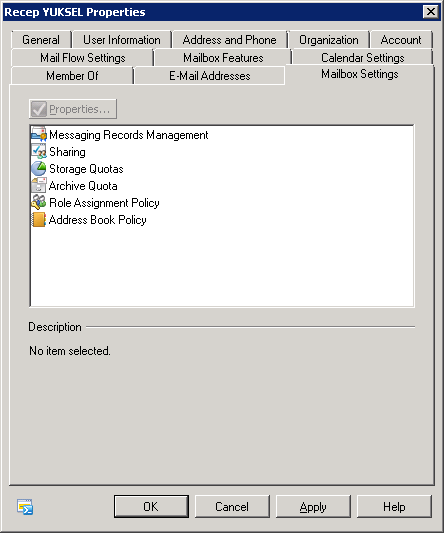Image resolution: width=444 pixels, height=533 pixels.
Task: Select the Archive Quota icon
Action: pyautogui.click(x=39, y=186)
